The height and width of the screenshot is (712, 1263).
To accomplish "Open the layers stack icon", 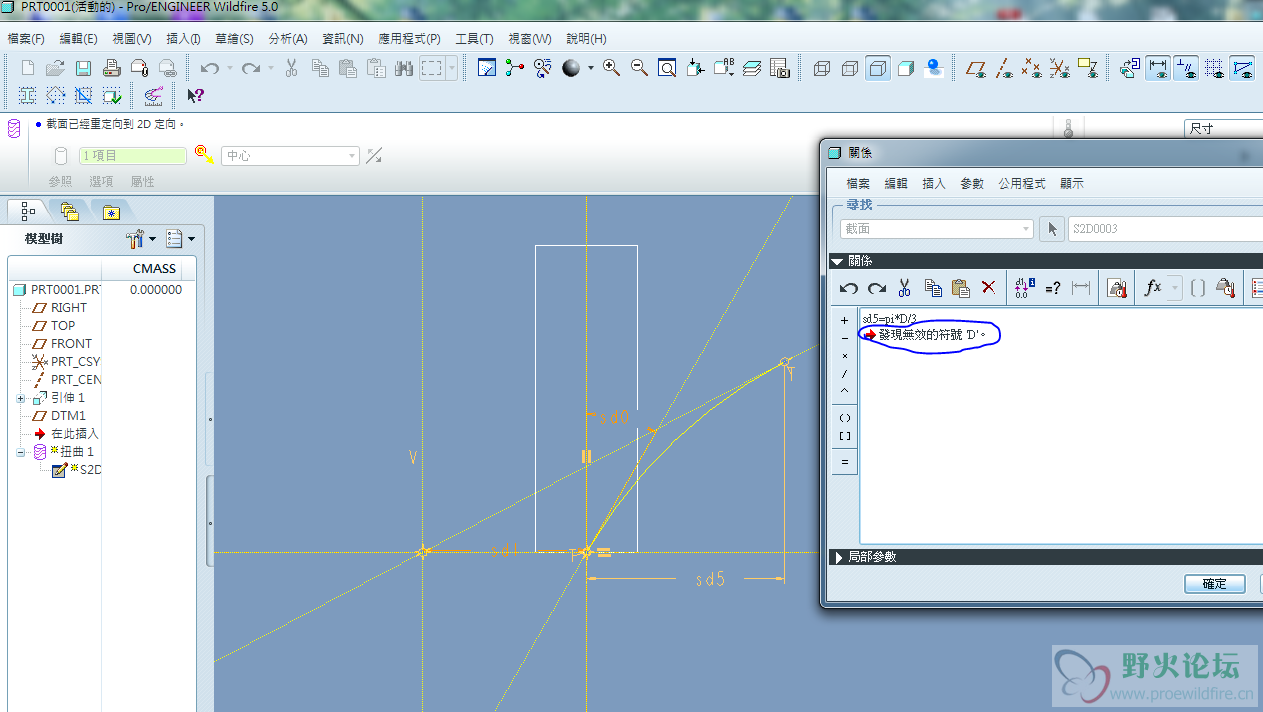I will coord(752,68).
